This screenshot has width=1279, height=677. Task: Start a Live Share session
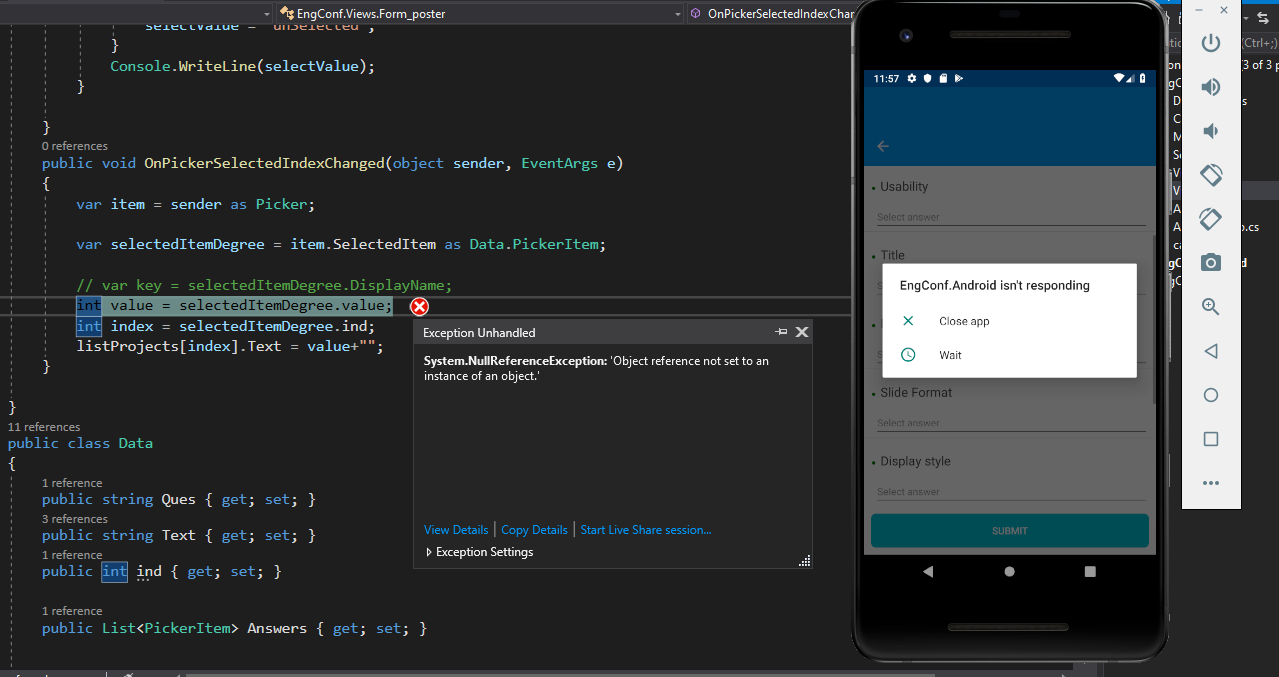click(x=645, y=529)
